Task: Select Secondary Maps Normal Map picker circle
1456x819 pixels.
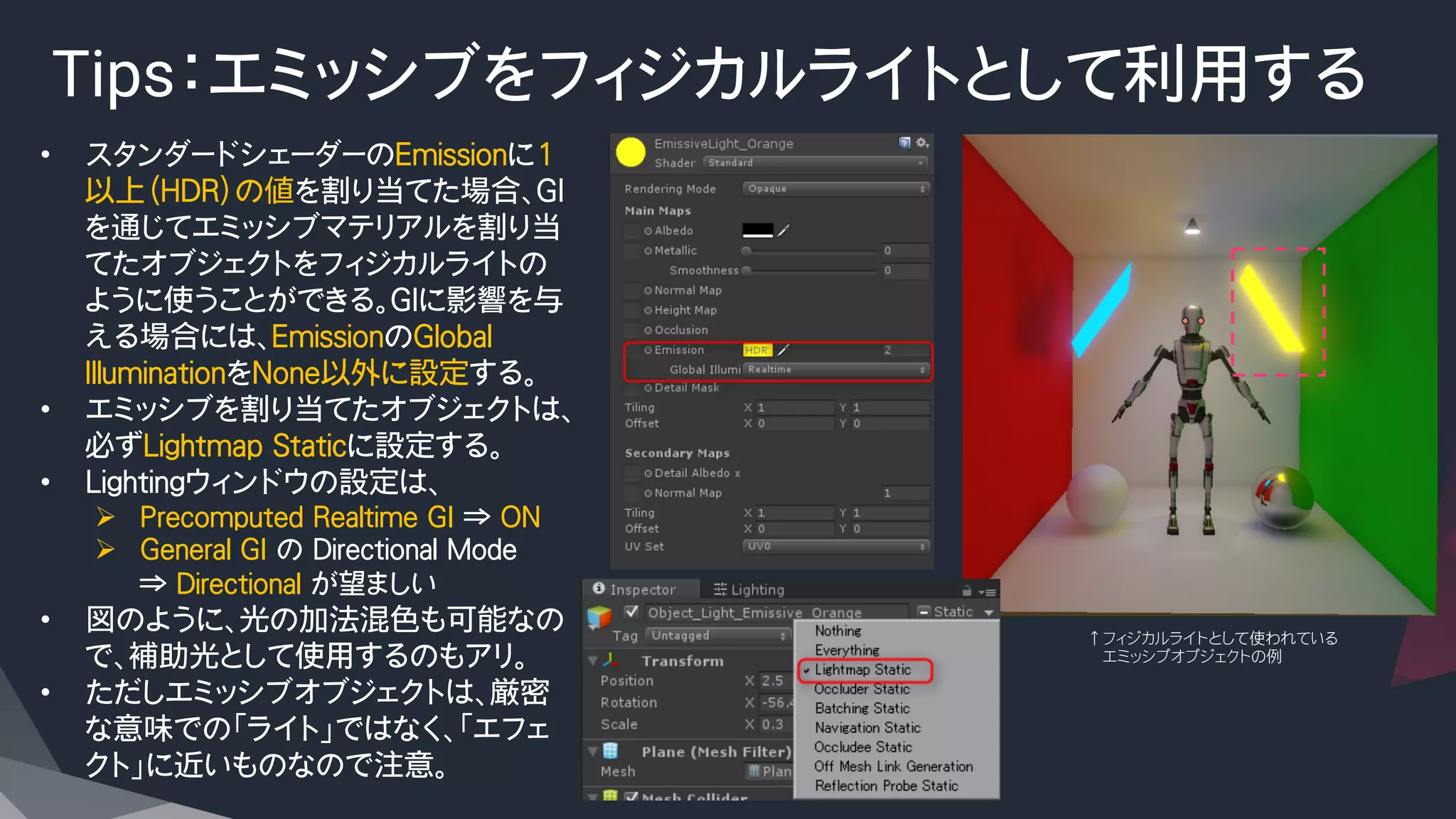Action: point(648,493)
